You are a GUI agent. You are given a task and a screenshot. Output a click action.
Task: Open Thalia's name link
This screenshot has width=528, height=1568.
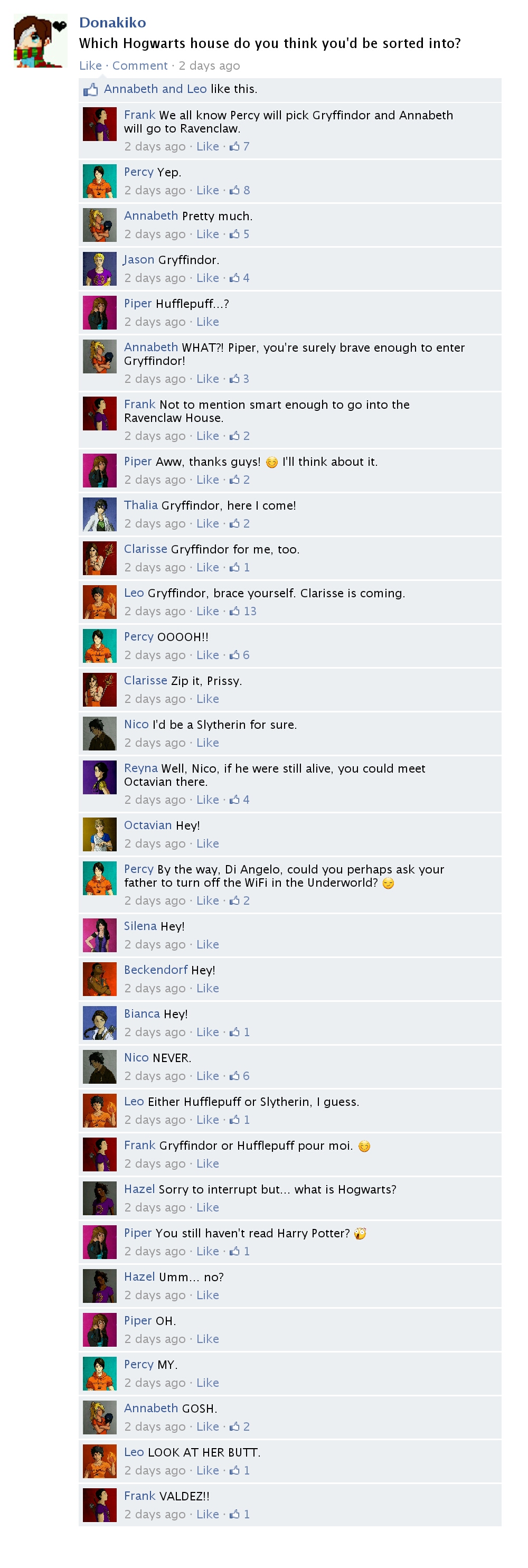coord(140,505)
